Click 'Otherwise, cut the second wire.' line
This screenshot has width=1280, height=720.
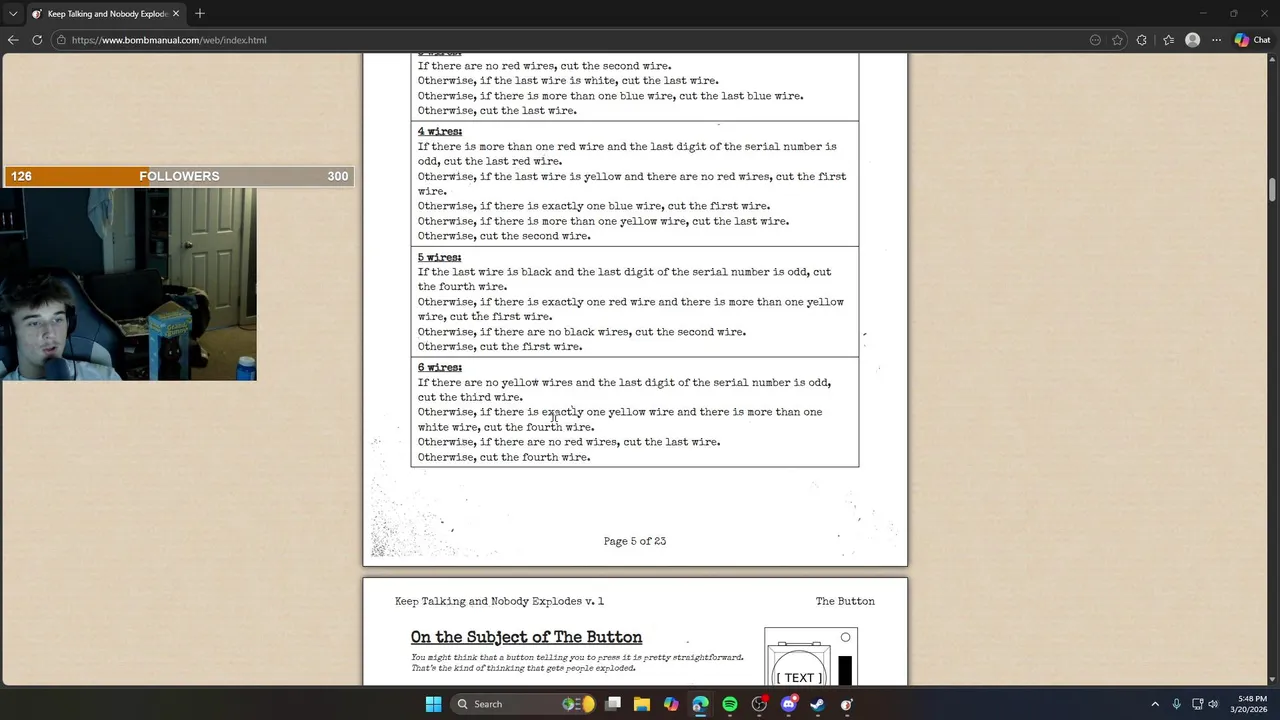coord(504,237)
